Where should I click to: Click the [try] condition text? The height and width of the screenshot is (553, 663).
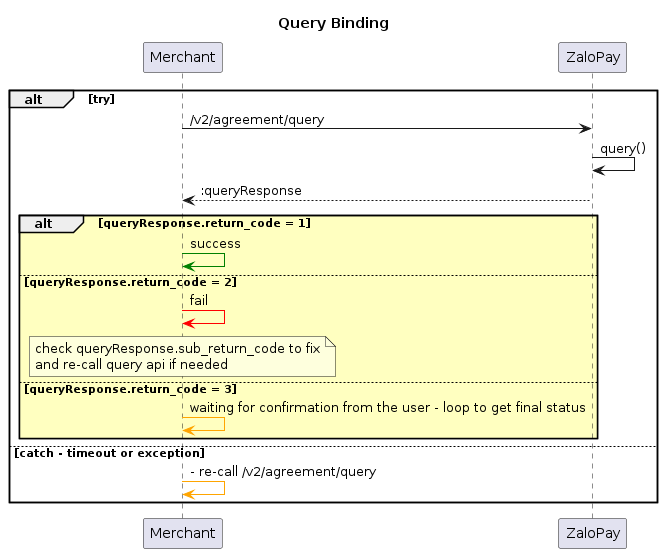101,99
